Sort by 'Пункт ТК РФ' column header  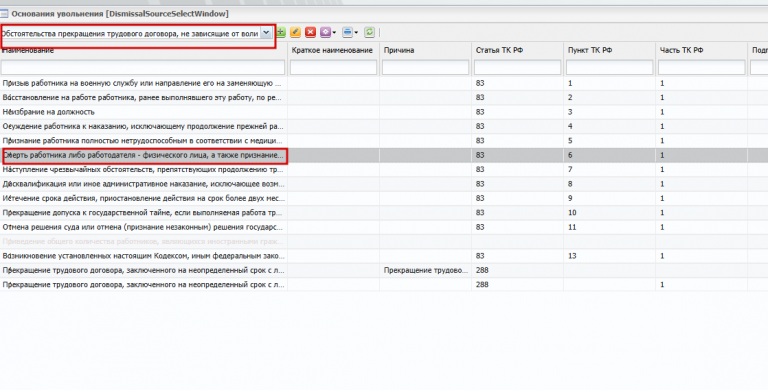click(x=590, y=50)
